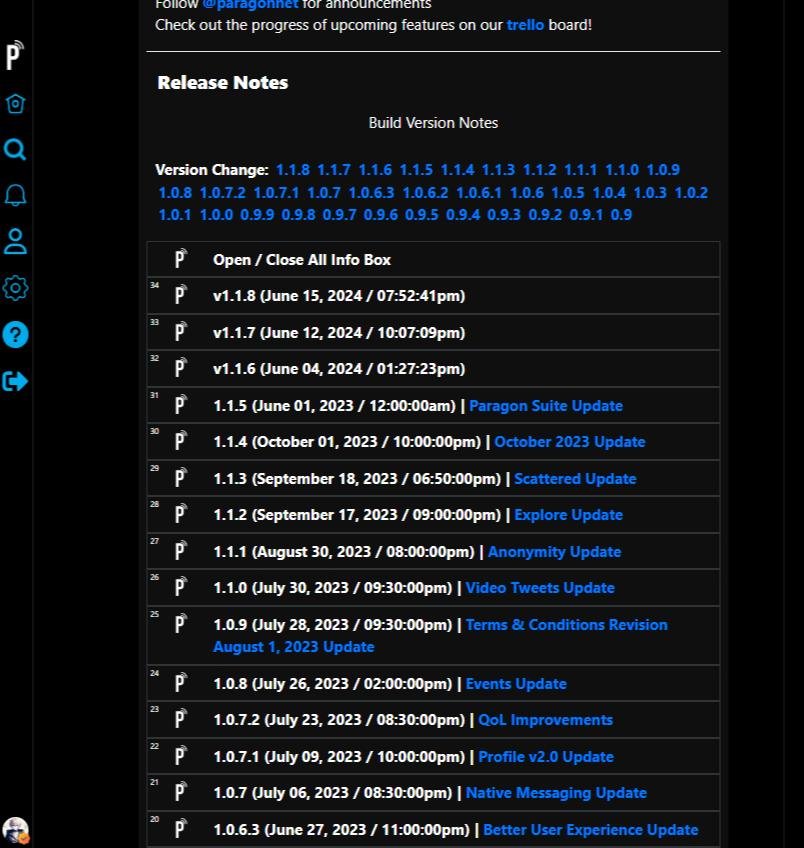
Task: Click the help question mark icon
Action: pyautogui.click(x=15, y=335)
